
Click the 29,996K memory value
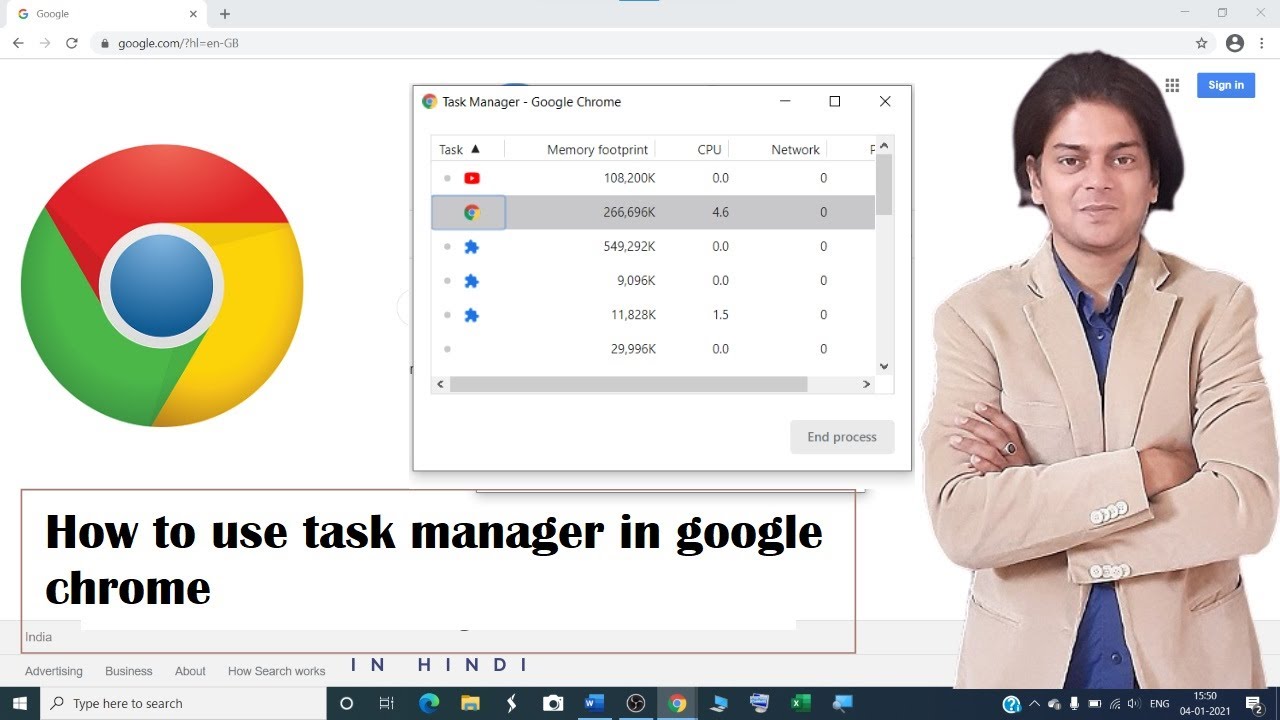pyautogui.click(x=633, y=349)
